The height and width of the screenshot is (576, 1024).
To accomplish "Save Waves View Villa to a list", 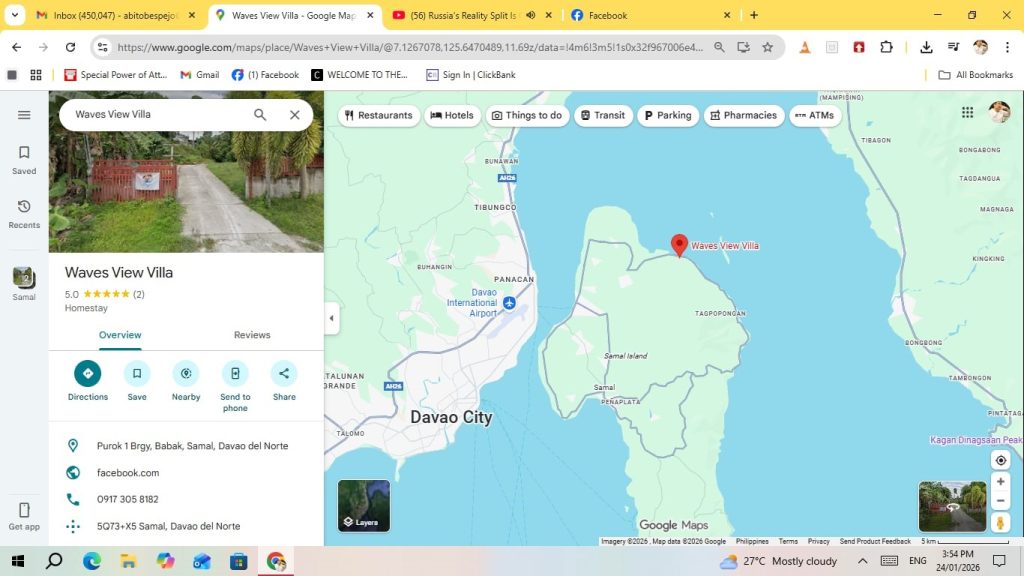I will pyautogui.click(x=137, y=374).
